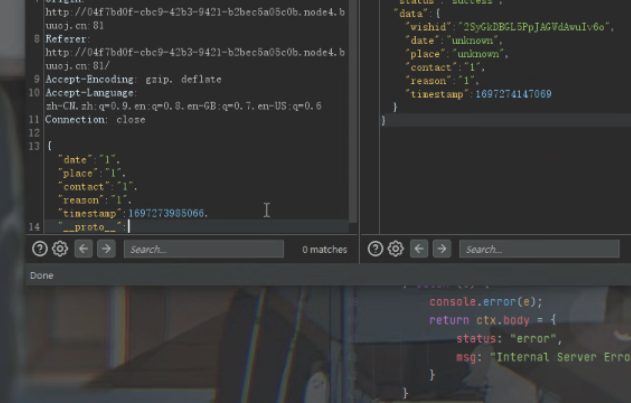
Task: Open response search settings gear
Action: [x=396, y=249]
